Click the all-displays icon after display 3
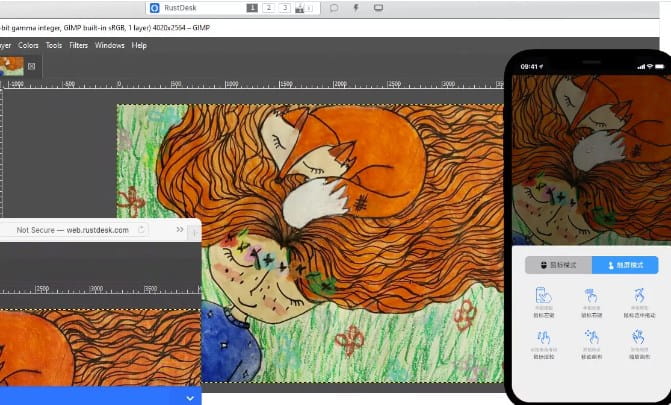This screenshot has height=405, width=671. click(303, 8)
